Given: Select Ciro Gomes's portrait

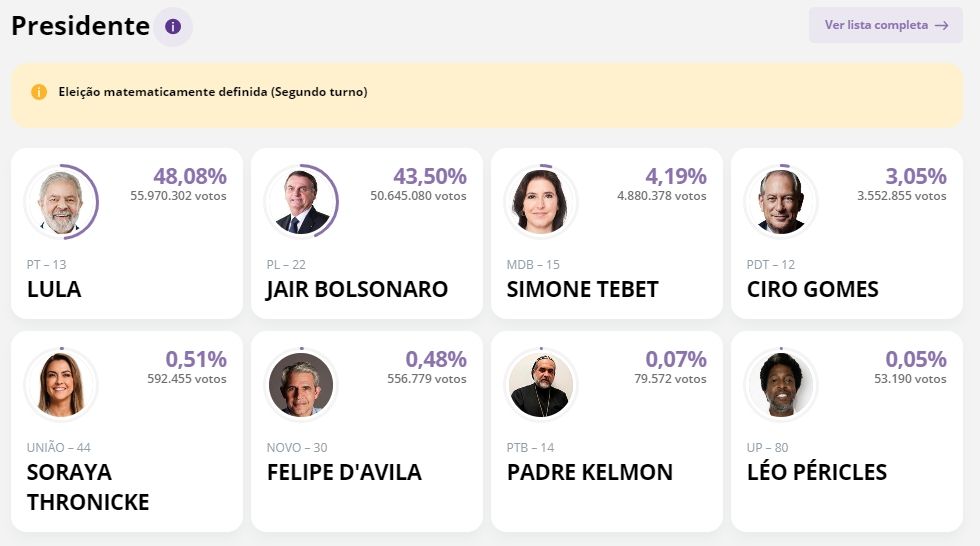Looking at the screenshot, I should [x=781, y=202].
